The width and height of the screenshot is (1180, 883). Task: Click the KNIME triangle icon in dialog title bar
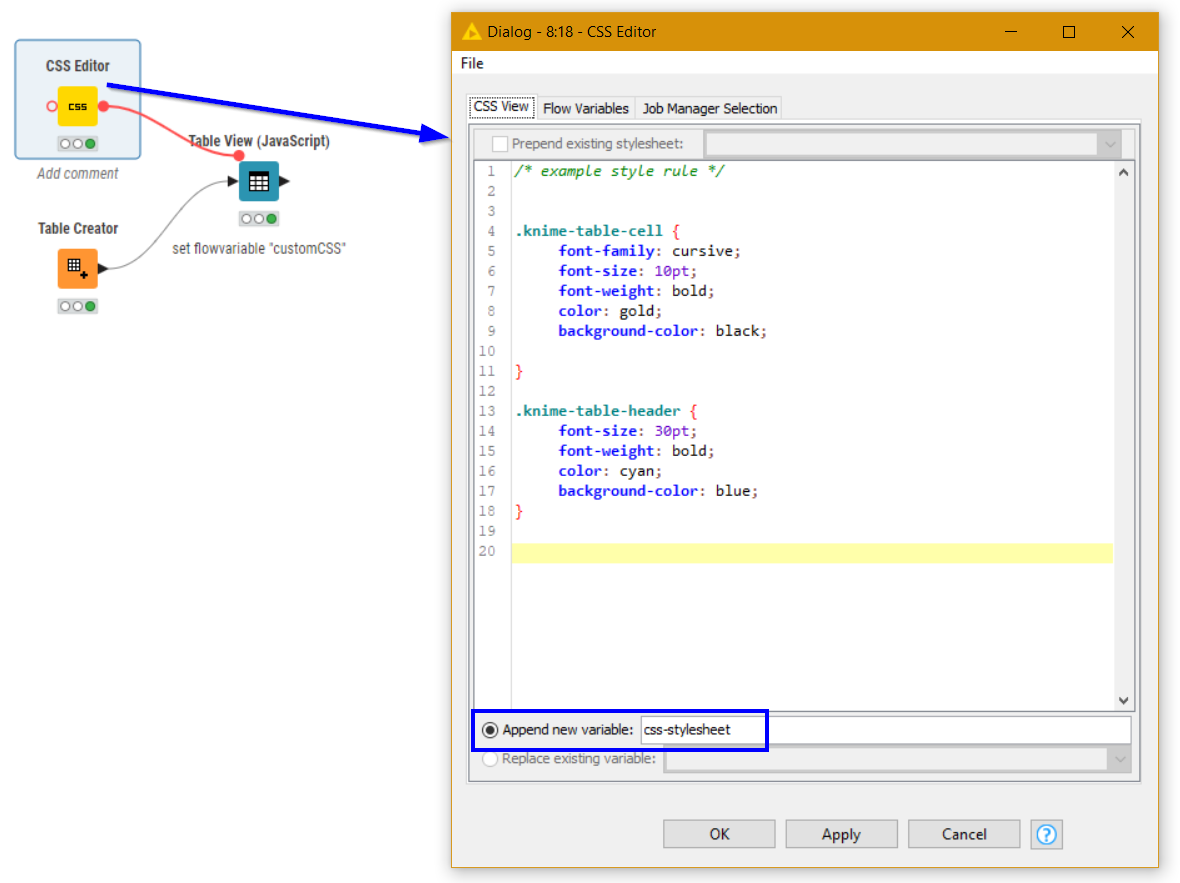coord(473,31)
